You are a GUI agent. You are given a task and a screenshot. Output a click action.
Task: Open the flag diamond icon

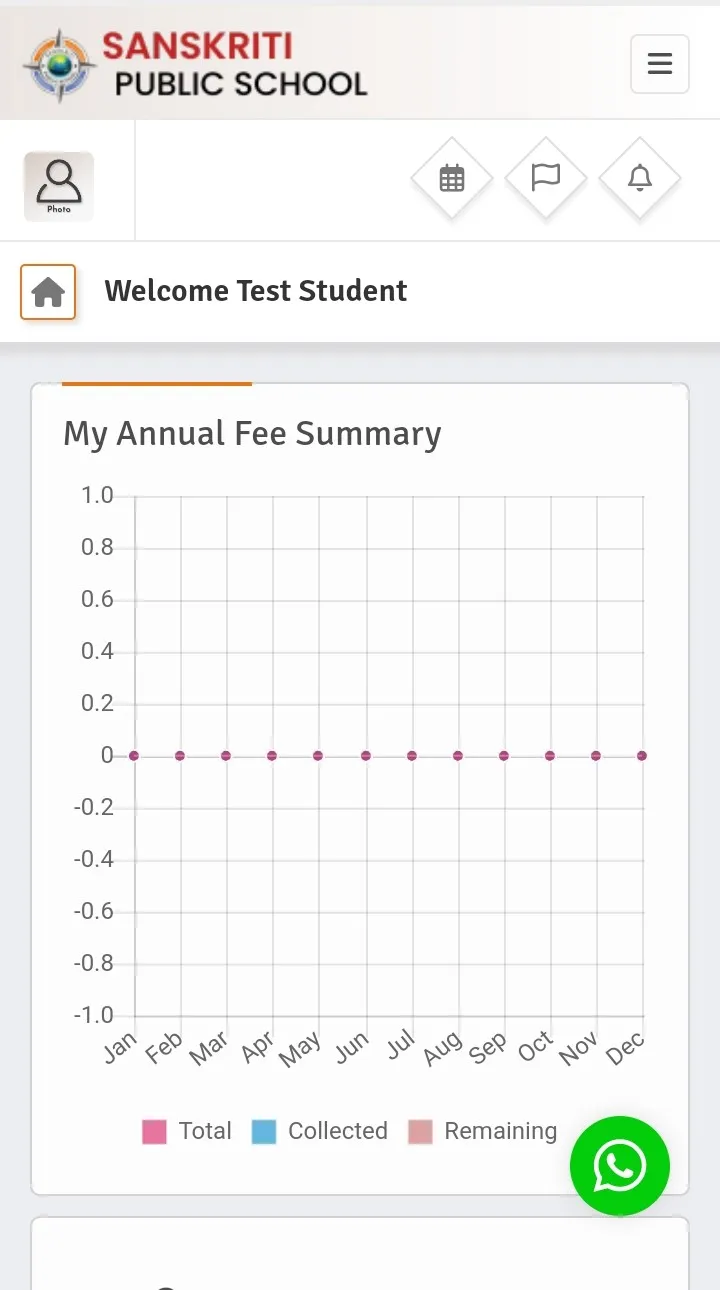coord(545,178)
